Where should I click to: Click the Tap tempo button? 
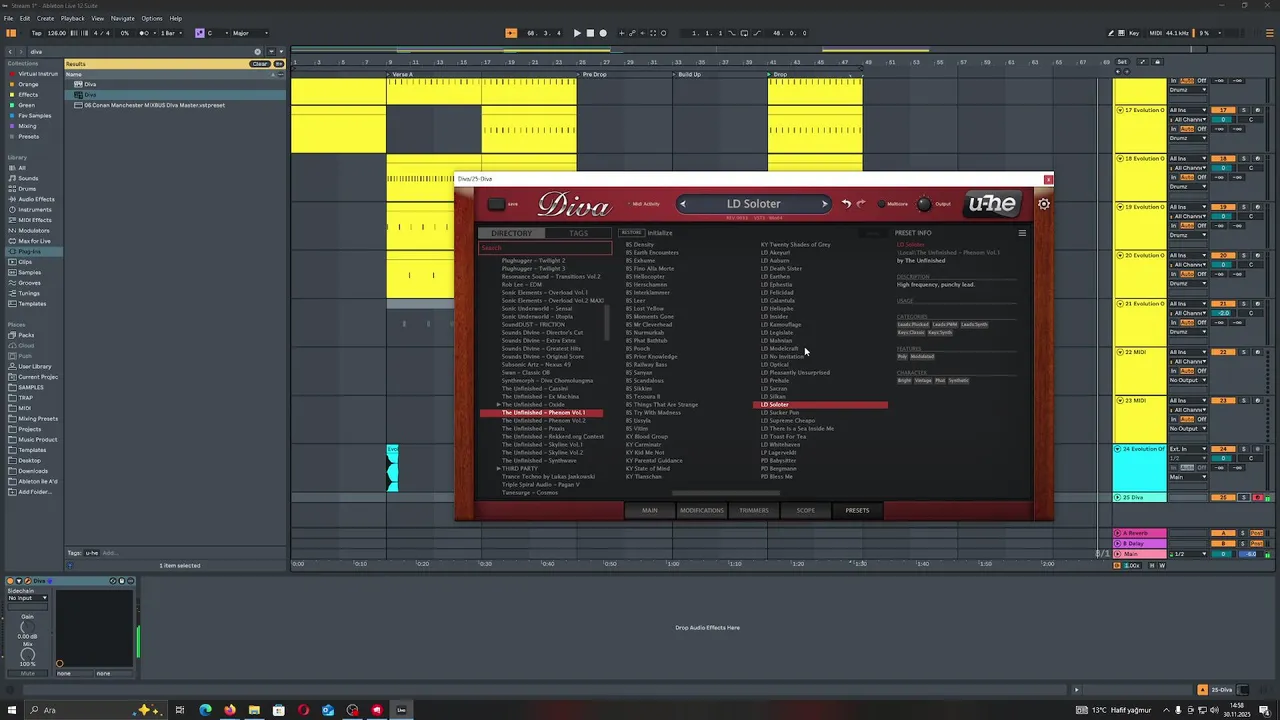pos(36,33)
